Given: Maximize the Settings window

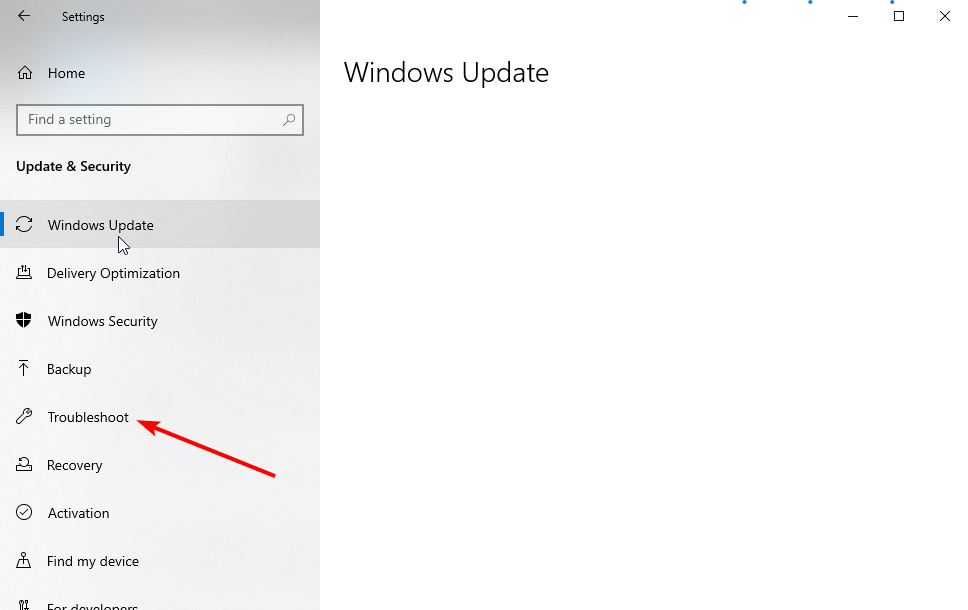Looking at the screenshot, I should [899, 16].
